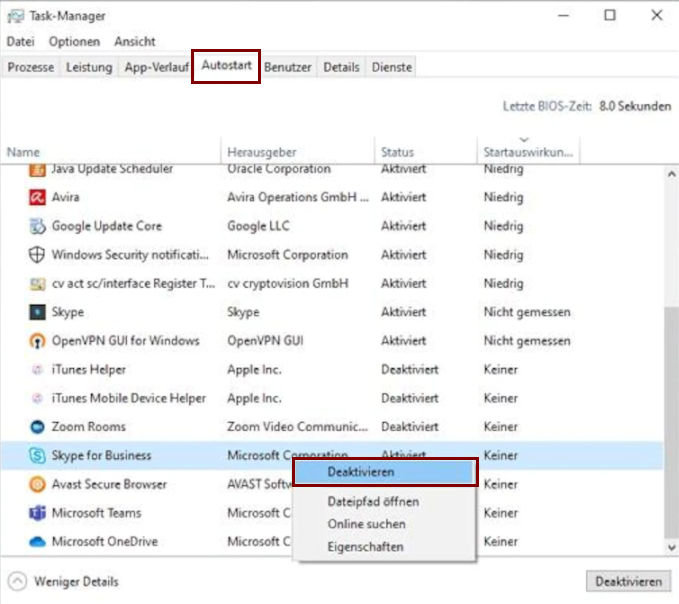Image resolution: width=679 pixels, height=604 pixels.
Task: Click the Java Update Scheduler icon
Action: click(x=37, y=169)
